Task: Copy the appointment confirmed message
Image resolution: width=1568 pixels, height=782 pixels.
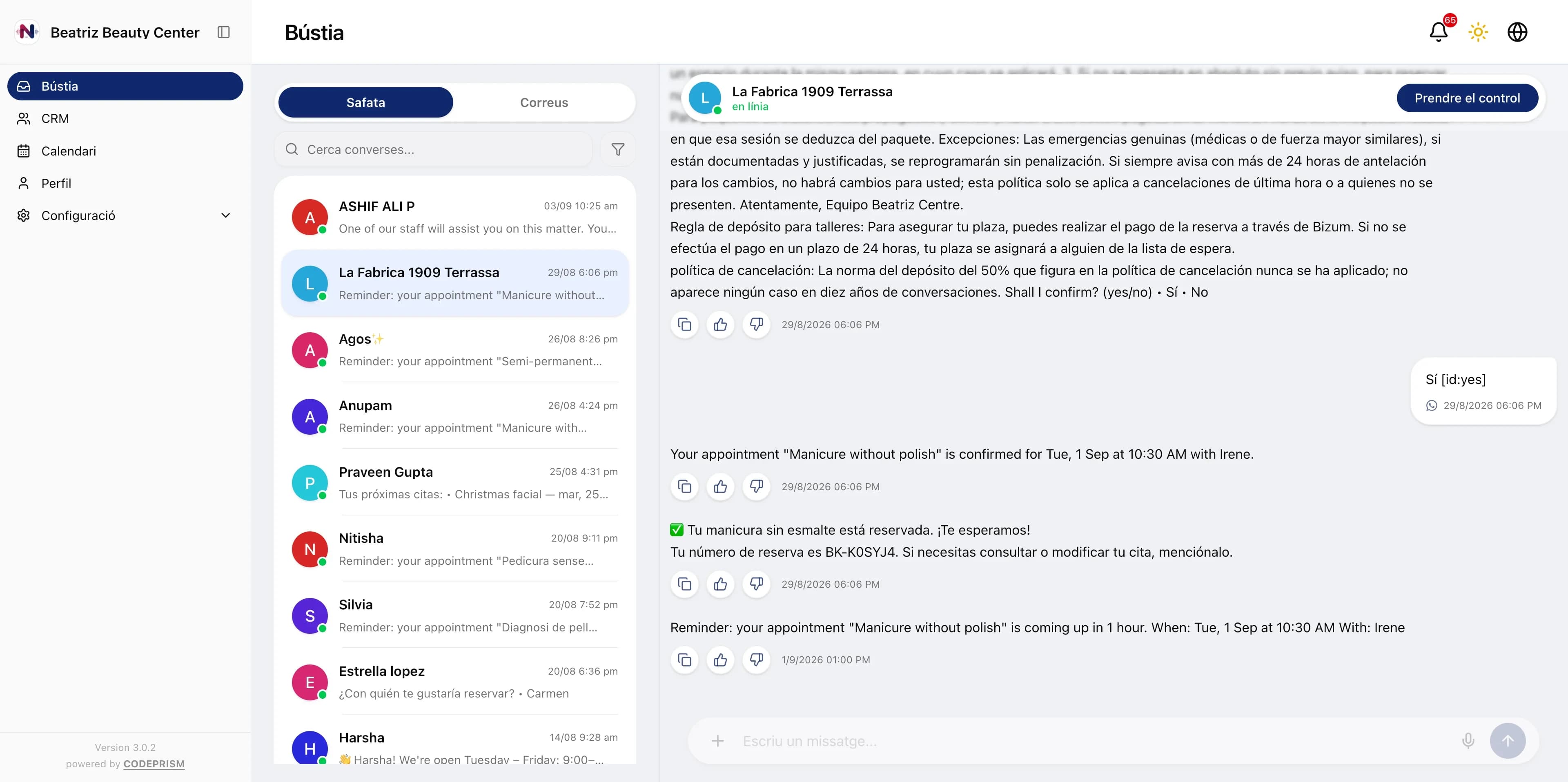Action: coord(685,486)
